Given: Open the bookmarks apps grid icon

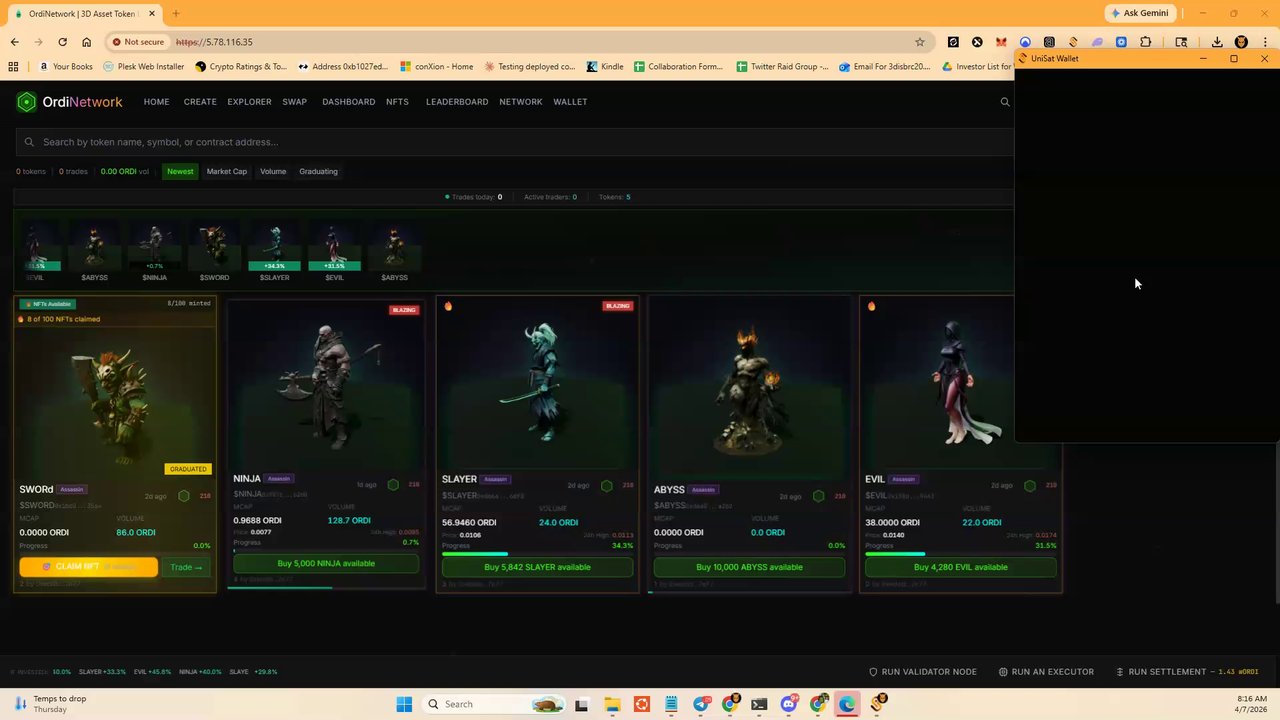Looking at the screenshot, I should (x=13, y=67).
